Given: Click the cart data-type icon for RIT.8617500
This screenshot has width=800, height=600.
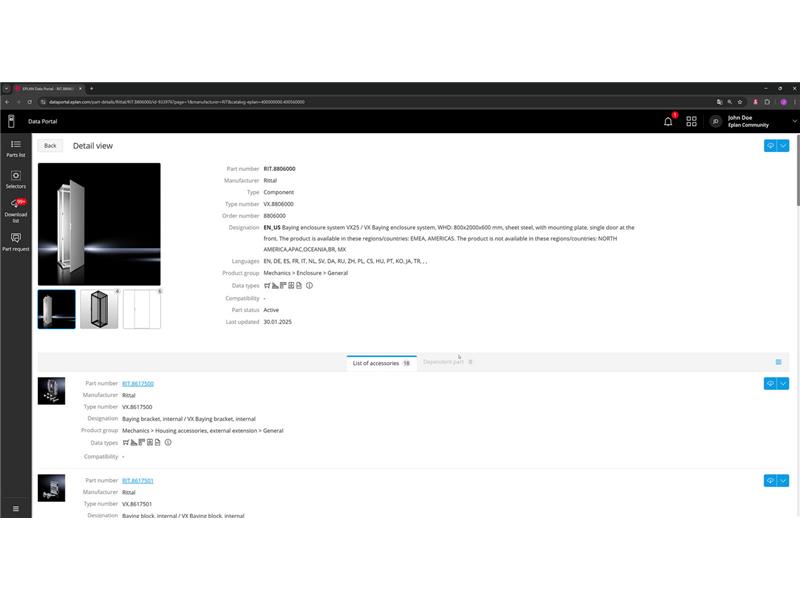Looking at the screenshot, I should click(126, 442).
